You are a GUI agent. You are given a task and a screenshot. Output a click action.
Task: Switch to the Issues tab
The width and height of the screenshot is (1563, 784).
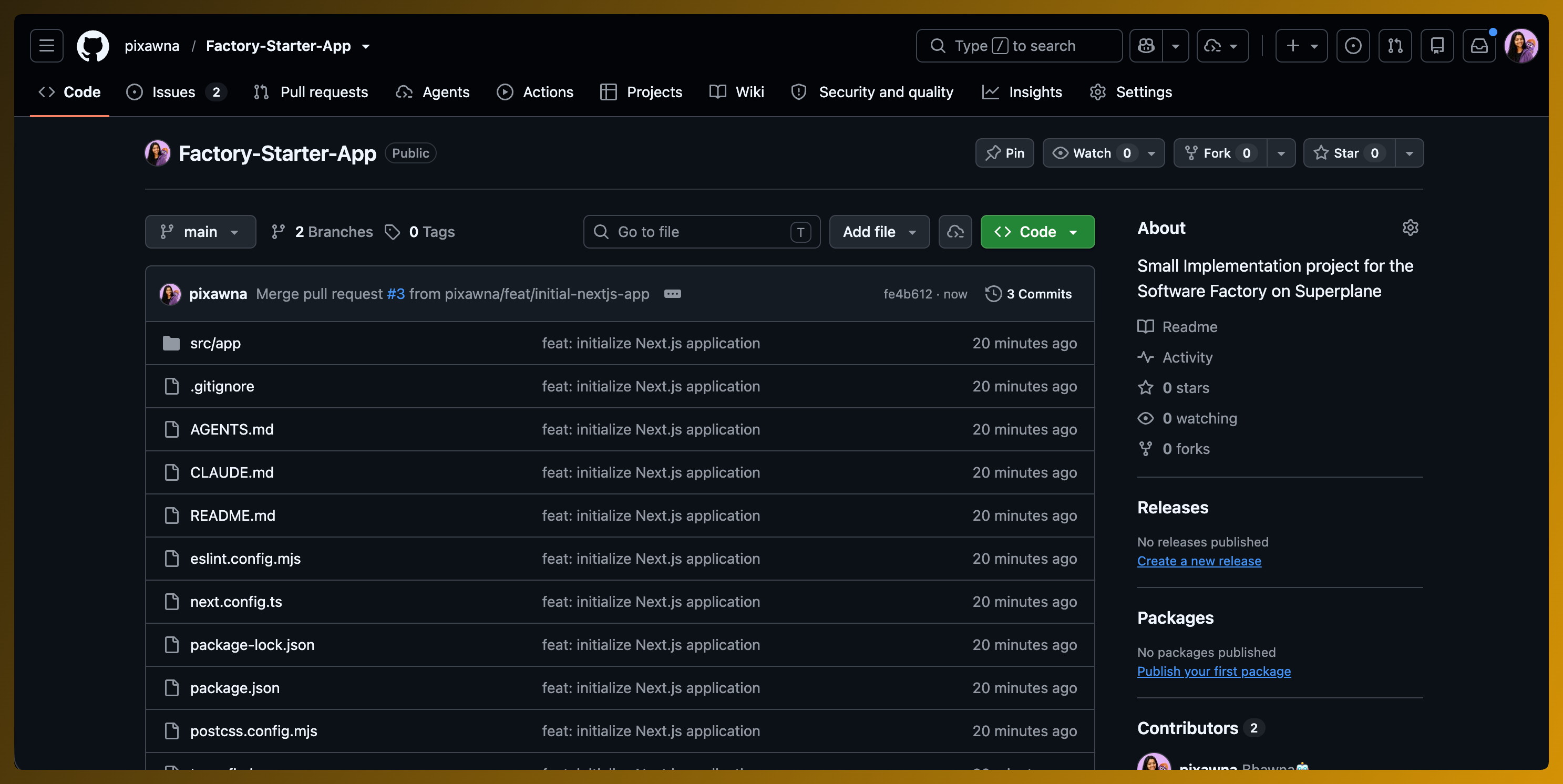click(x=176, y=91)
